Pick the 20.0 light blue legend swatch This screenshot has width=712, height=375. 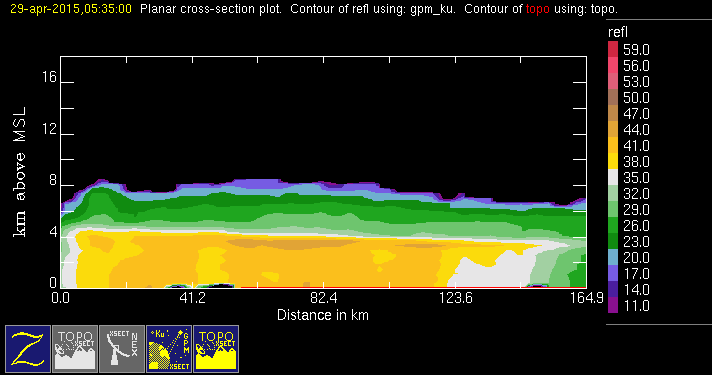click(613, 257)
